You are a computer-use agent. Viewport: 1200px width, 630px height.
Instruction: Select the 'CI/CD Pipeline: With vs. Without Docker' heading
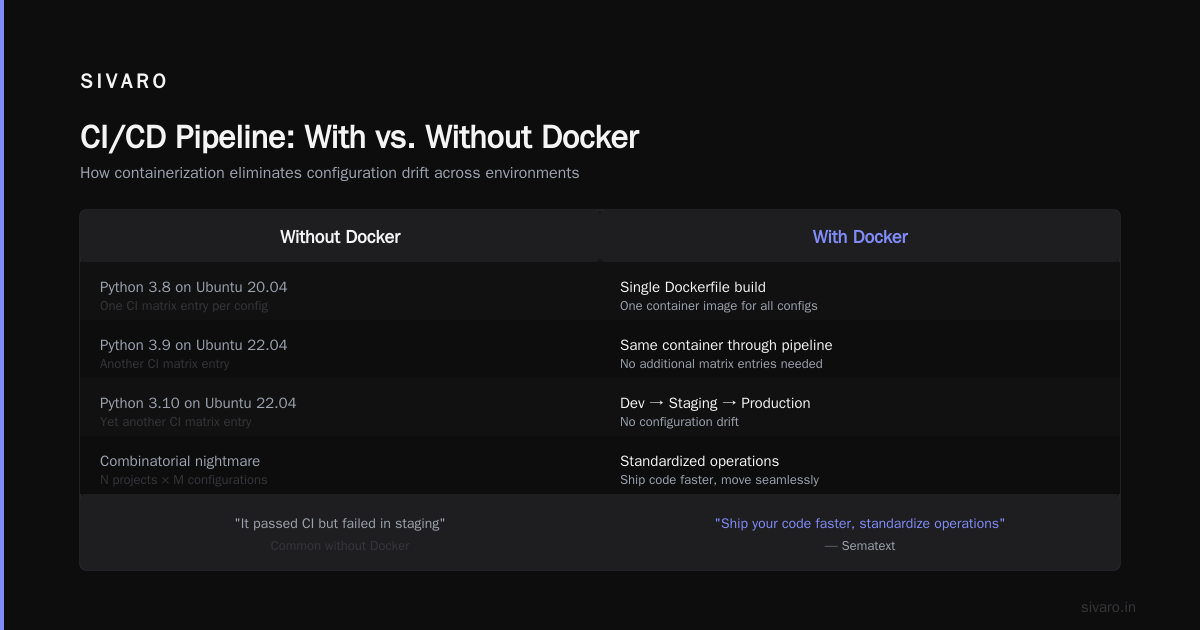(x=359, y=137)
